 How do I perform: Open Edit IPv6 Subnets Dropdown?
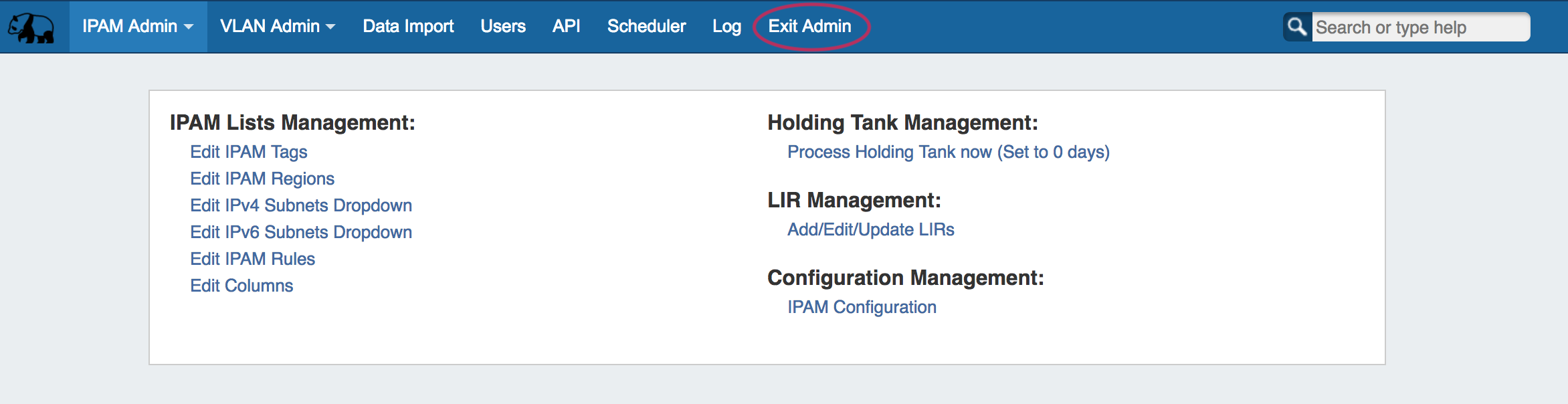click(x=301, y=232)
